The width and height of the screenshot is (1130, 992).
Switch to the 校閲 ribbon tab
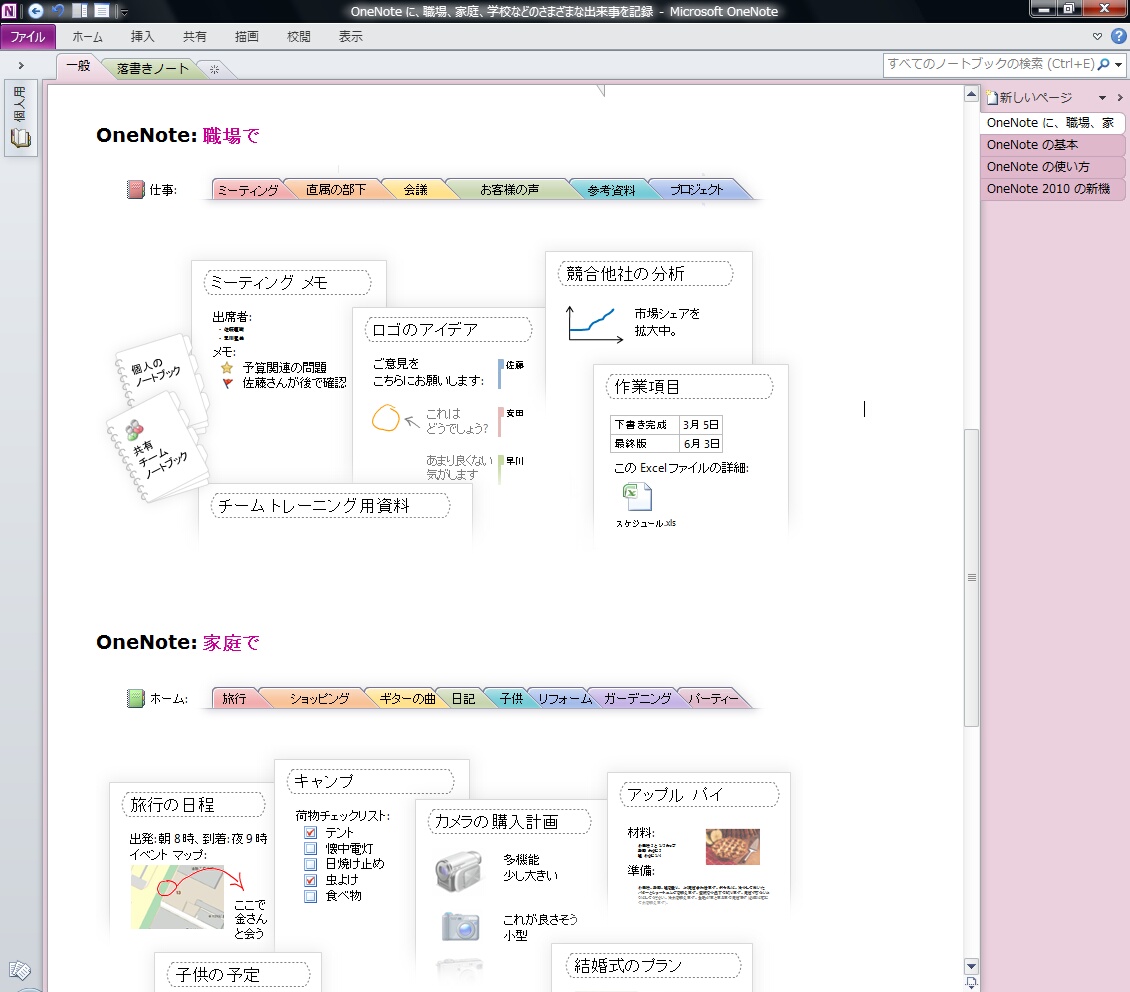pos(298,37)
